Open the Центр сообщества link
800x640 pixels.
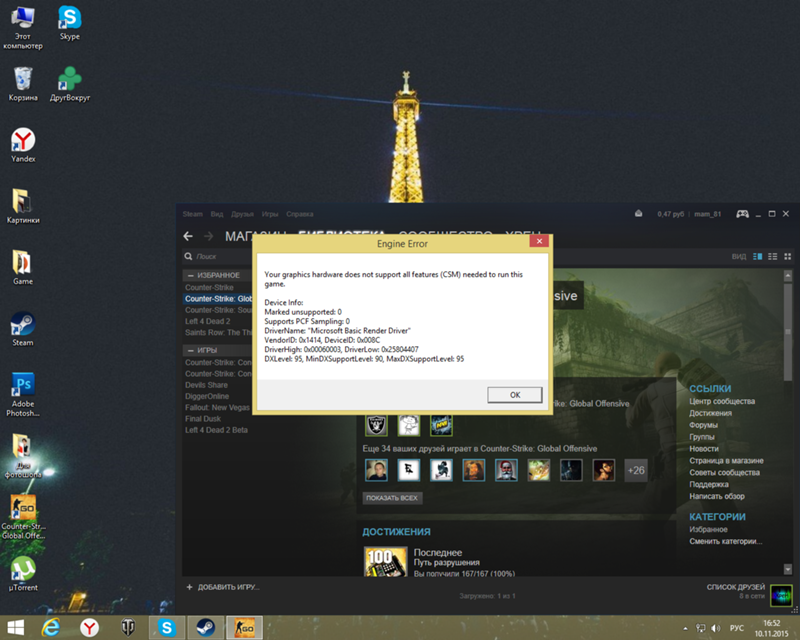point(722,401)
